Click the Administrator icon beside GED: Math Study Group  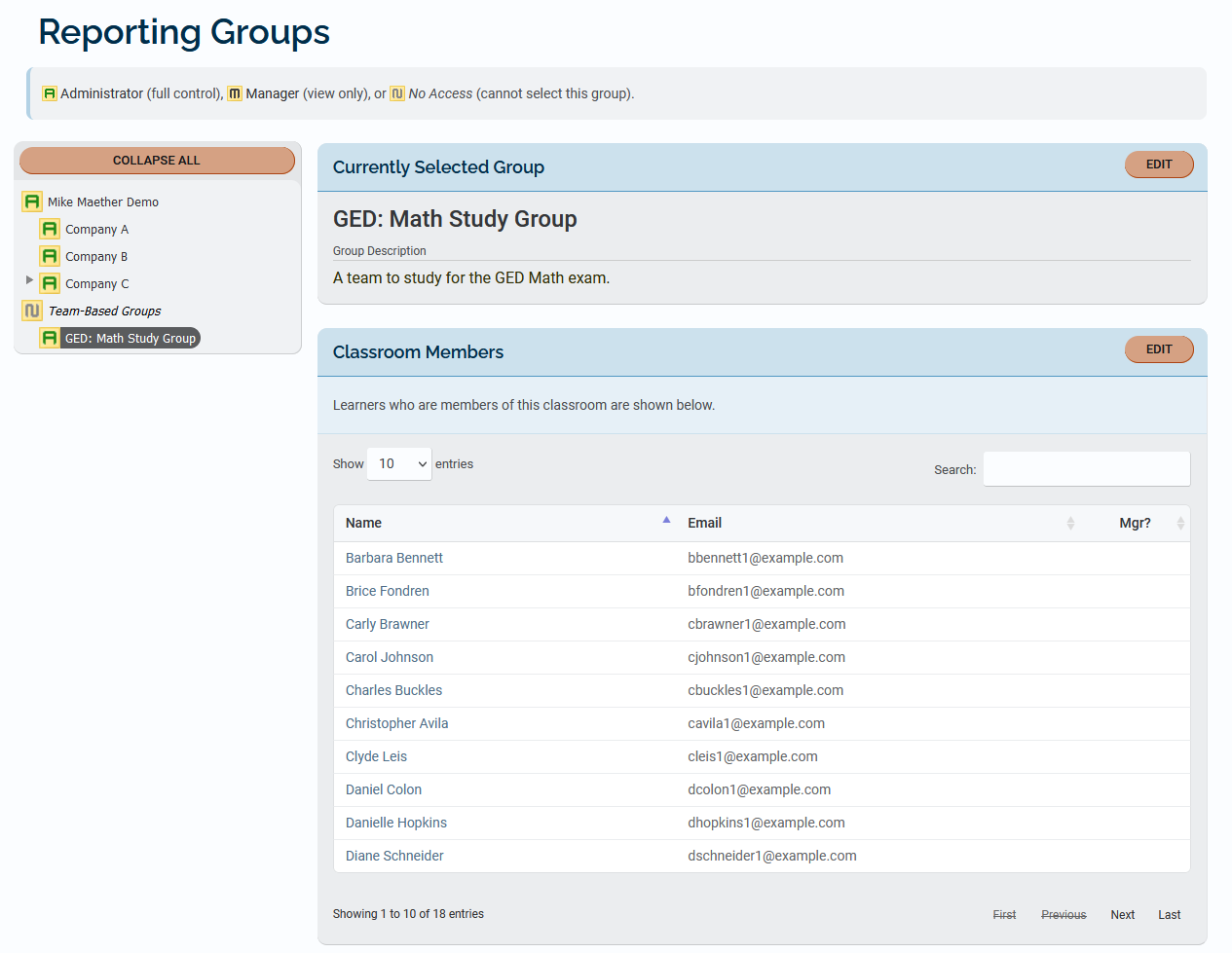point(50,338)
